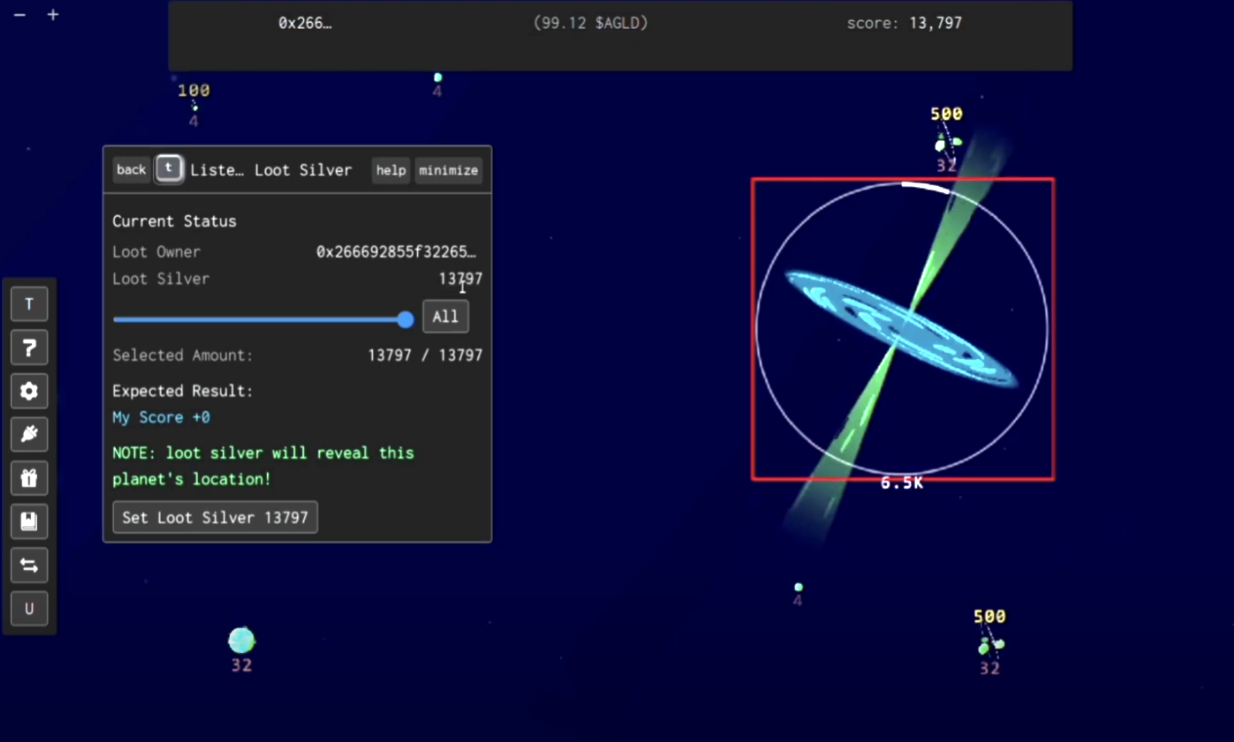Viewport: 1234px width, 742px height.
Task: Open transactions via swap arrows icon
Action: (x=29, y=566)
